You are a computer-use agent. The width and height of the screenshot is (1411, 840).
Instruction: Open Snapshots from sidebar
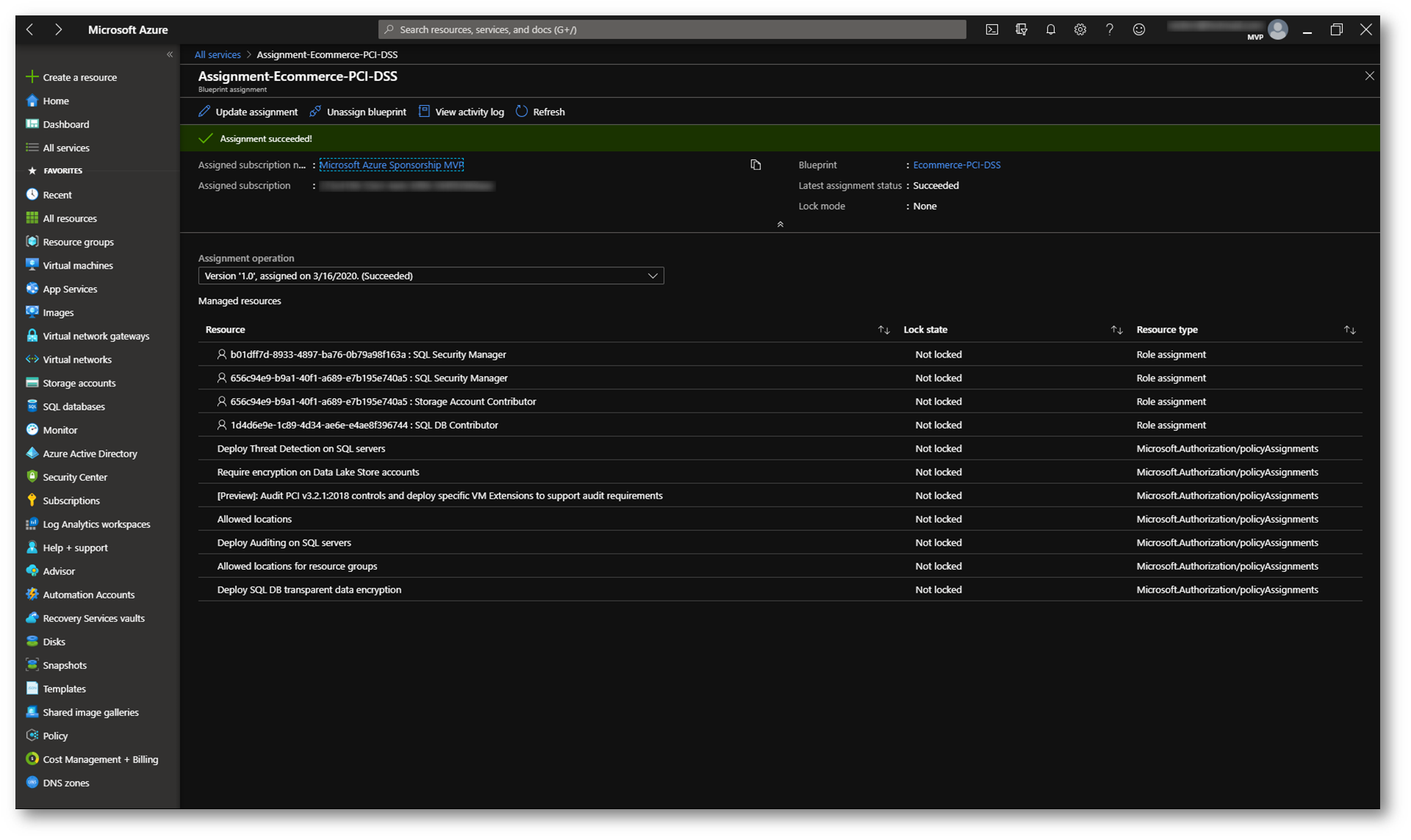pos(57,665)
